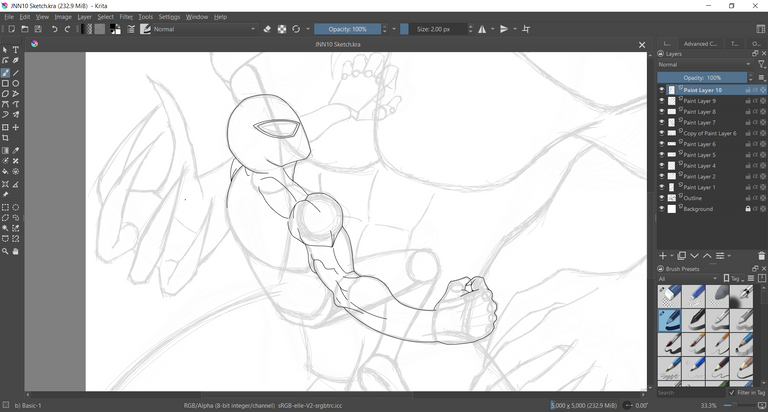Adjust the layer opacity slider
This screenshot has height=412, width=768.
tap(702, 77)
